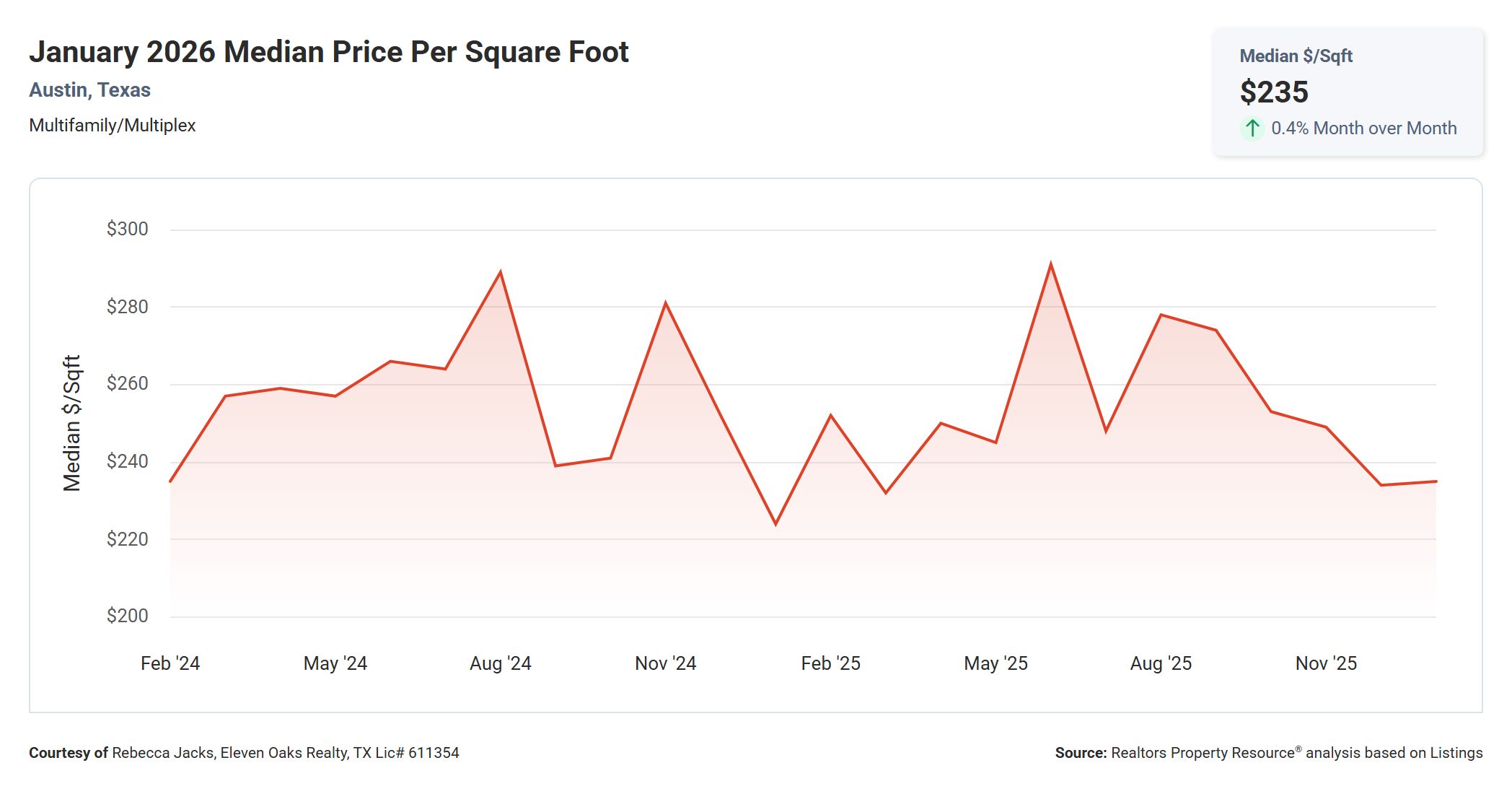
Task: Click the final Jan '26 data point
Action: pyautogui.click(x=1436, y=481)
